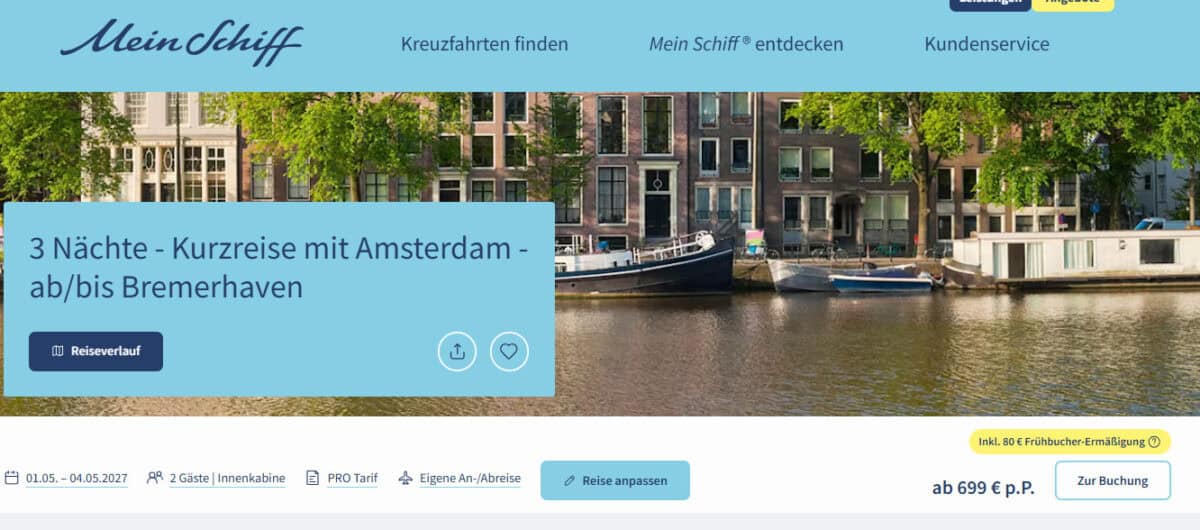
Task: Click the dark blue Leistungen tab at the top
Action: [990, 4]
